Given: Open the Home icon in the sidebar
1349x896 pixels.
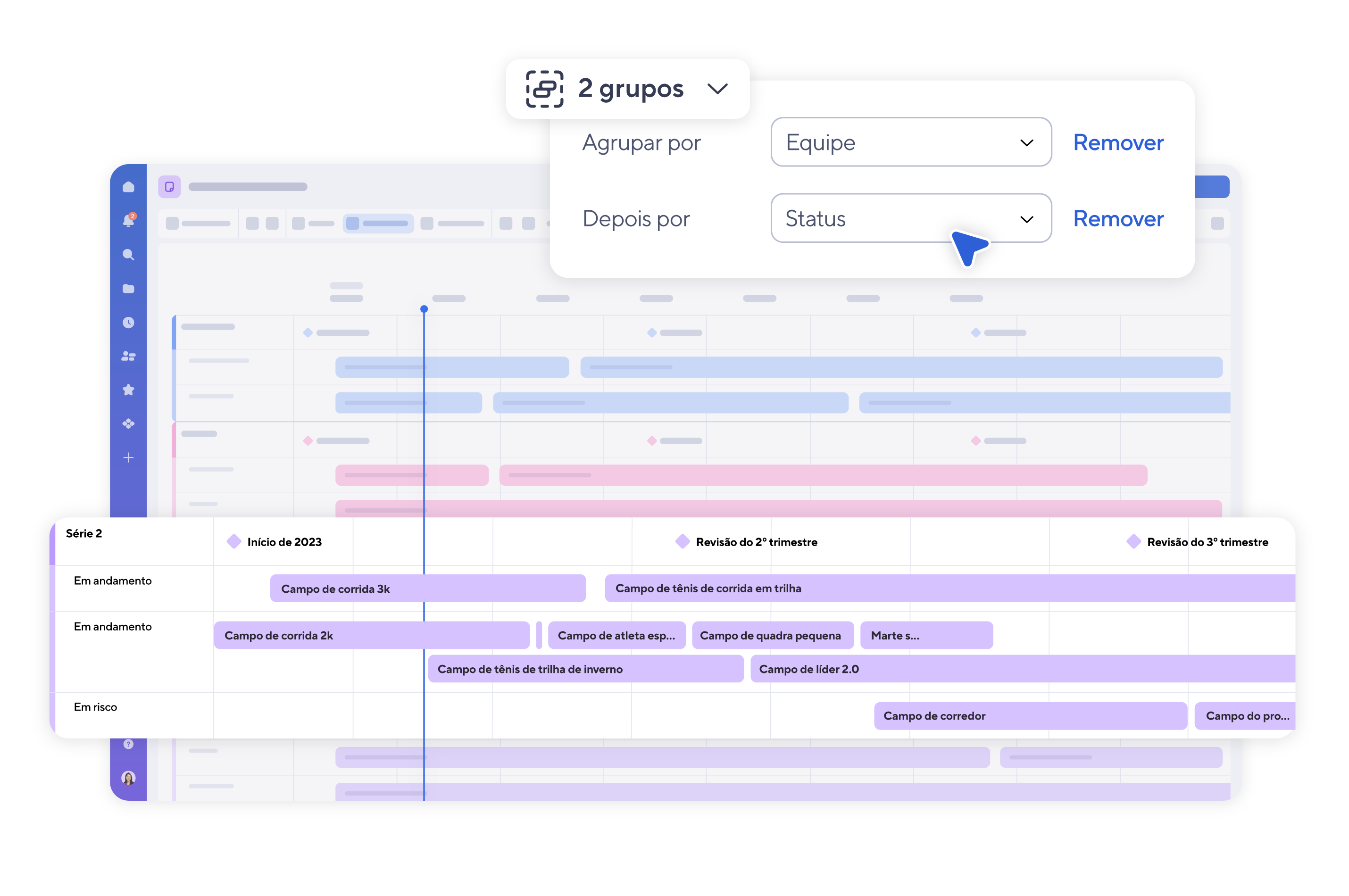Looking at the screenshot, I should click(x=129, y=186).
